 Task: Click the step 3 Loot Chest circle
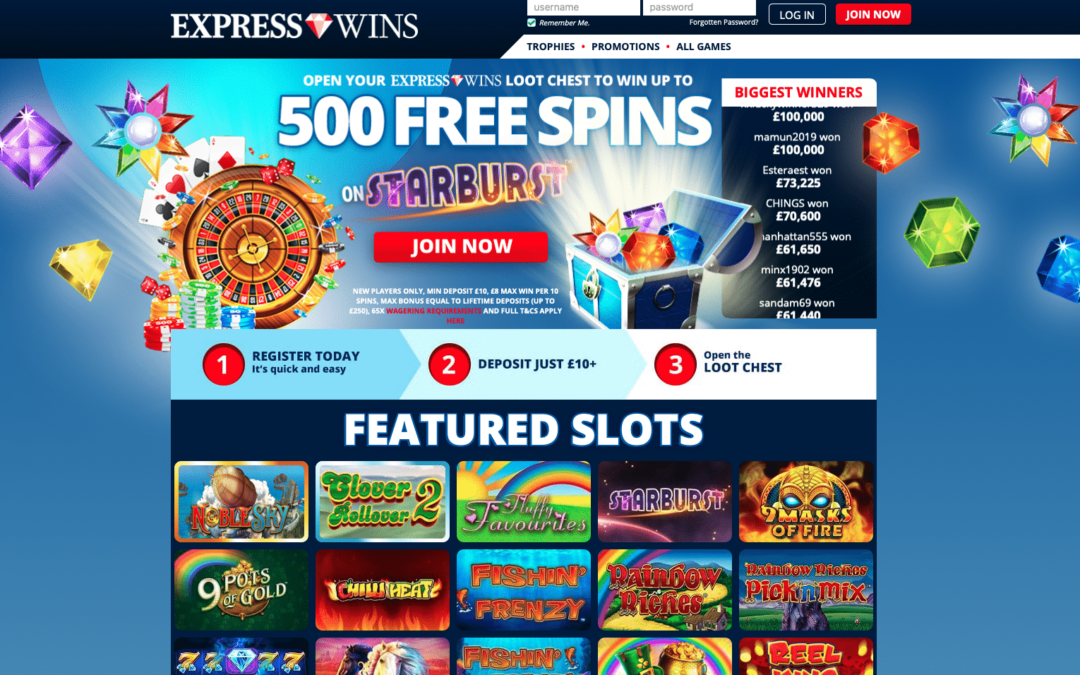click(675, 364)
